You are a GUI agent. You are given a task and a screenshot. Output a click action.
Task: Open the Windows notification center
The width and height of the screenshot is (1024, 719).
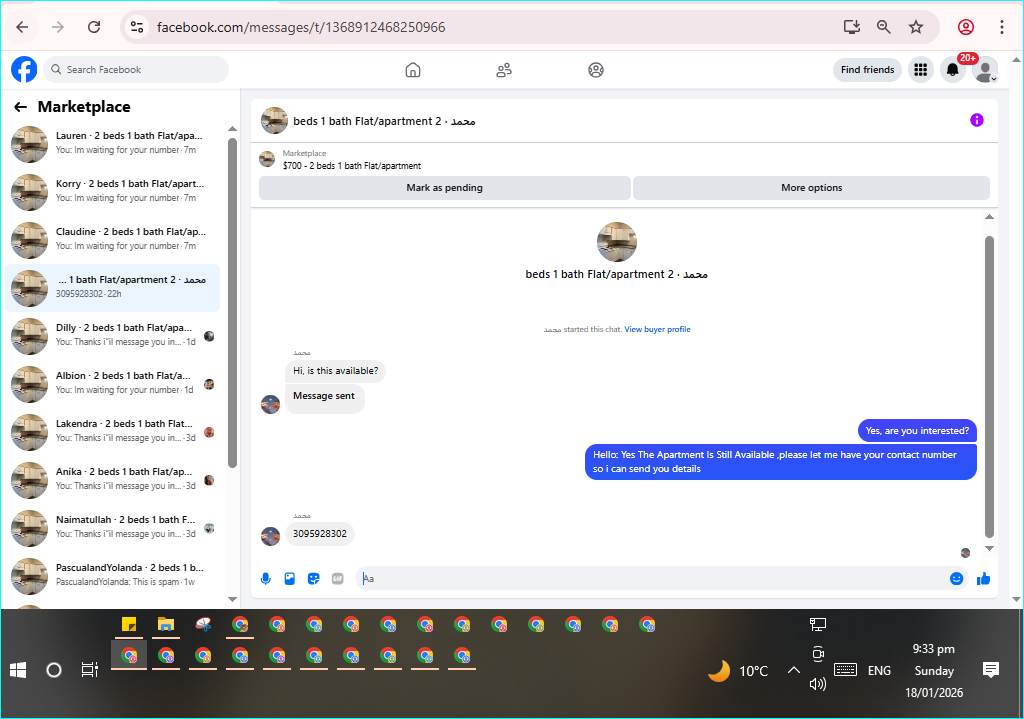(991, 670)
